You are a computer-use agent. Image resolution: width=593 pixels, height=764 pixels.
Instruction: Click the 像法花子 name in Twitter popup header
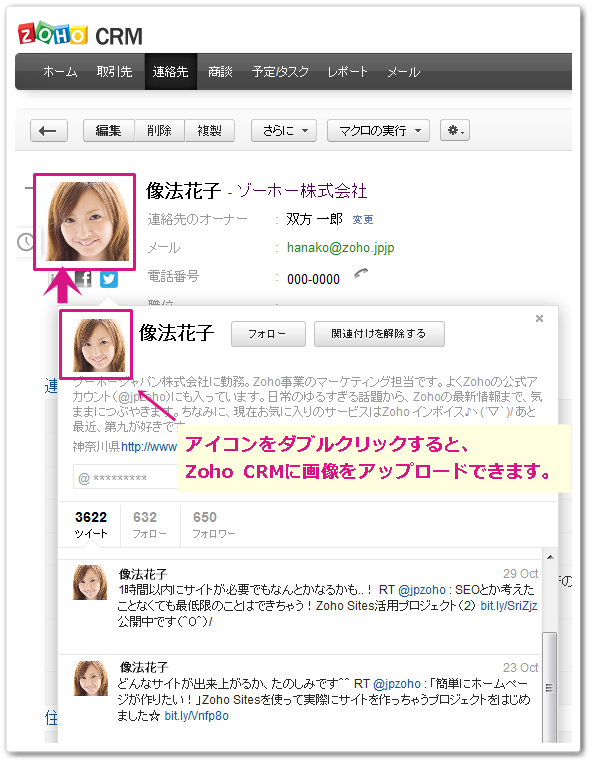click(x=176, y=333)
